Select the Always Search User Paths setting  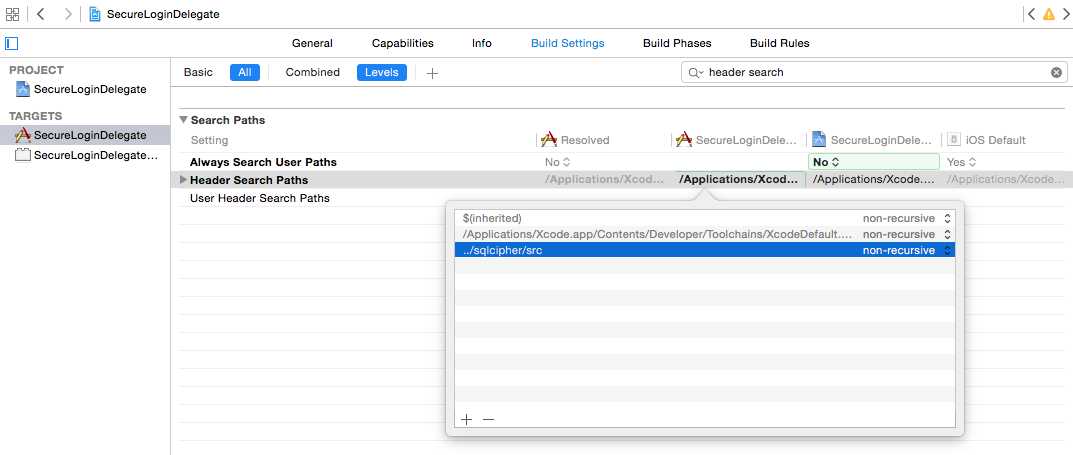pos(263,162)
